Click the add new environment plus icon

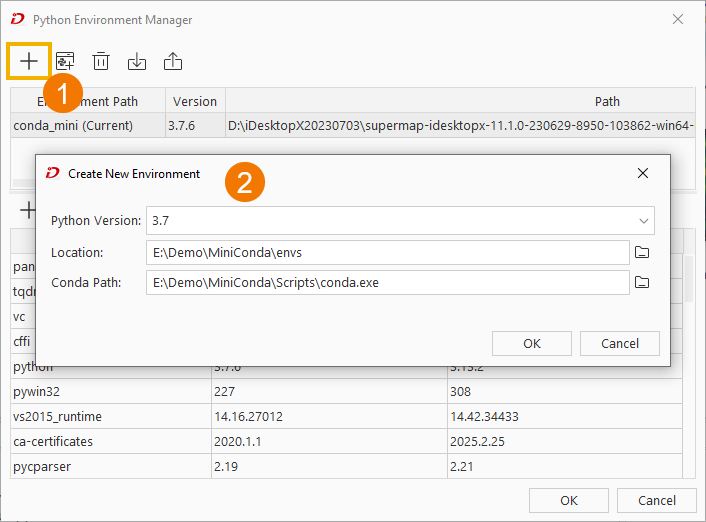click(x=29, y=61)
